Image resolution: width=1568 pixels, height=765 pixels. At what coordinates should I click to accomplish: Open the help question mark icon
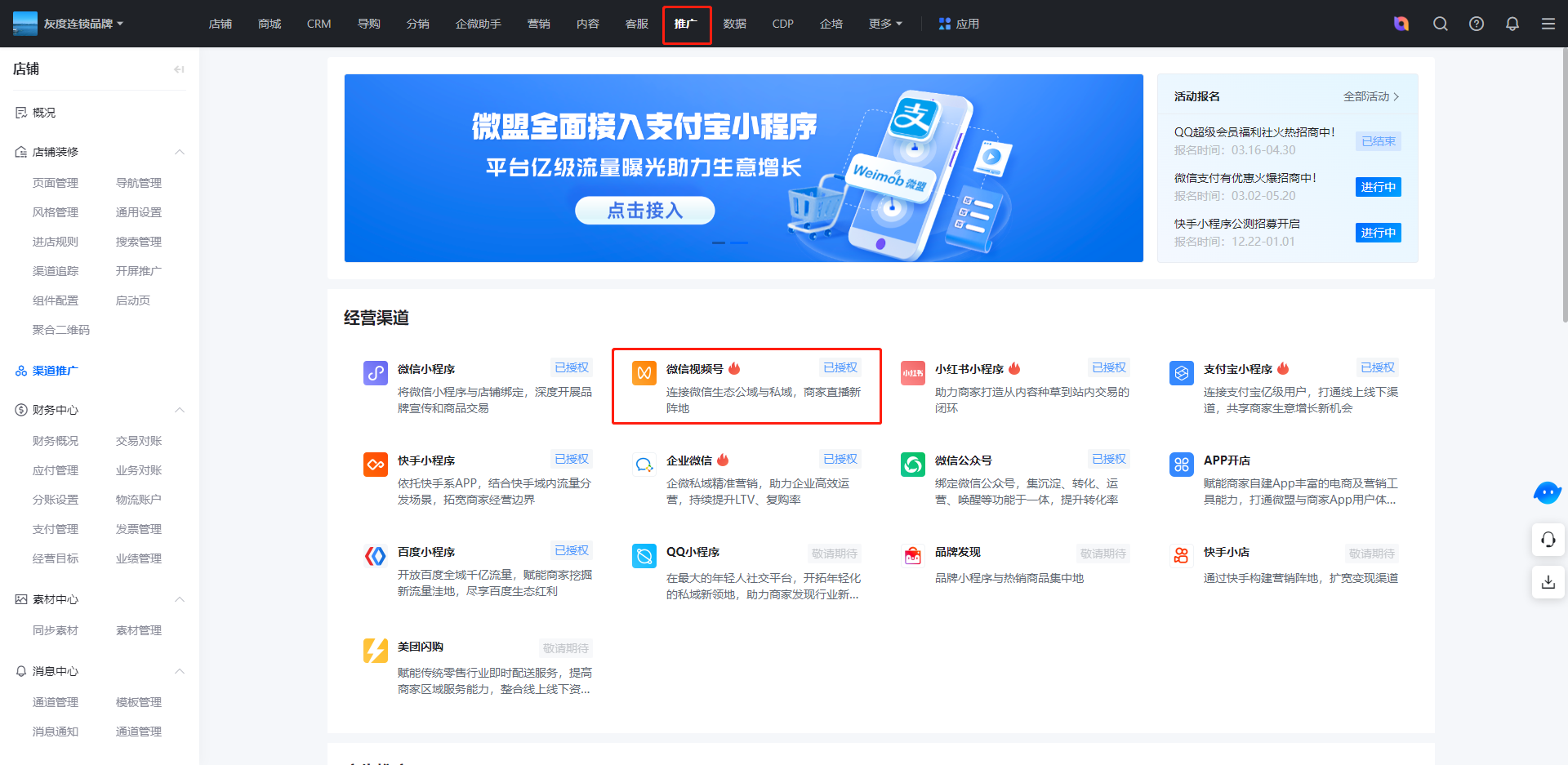1477,24
